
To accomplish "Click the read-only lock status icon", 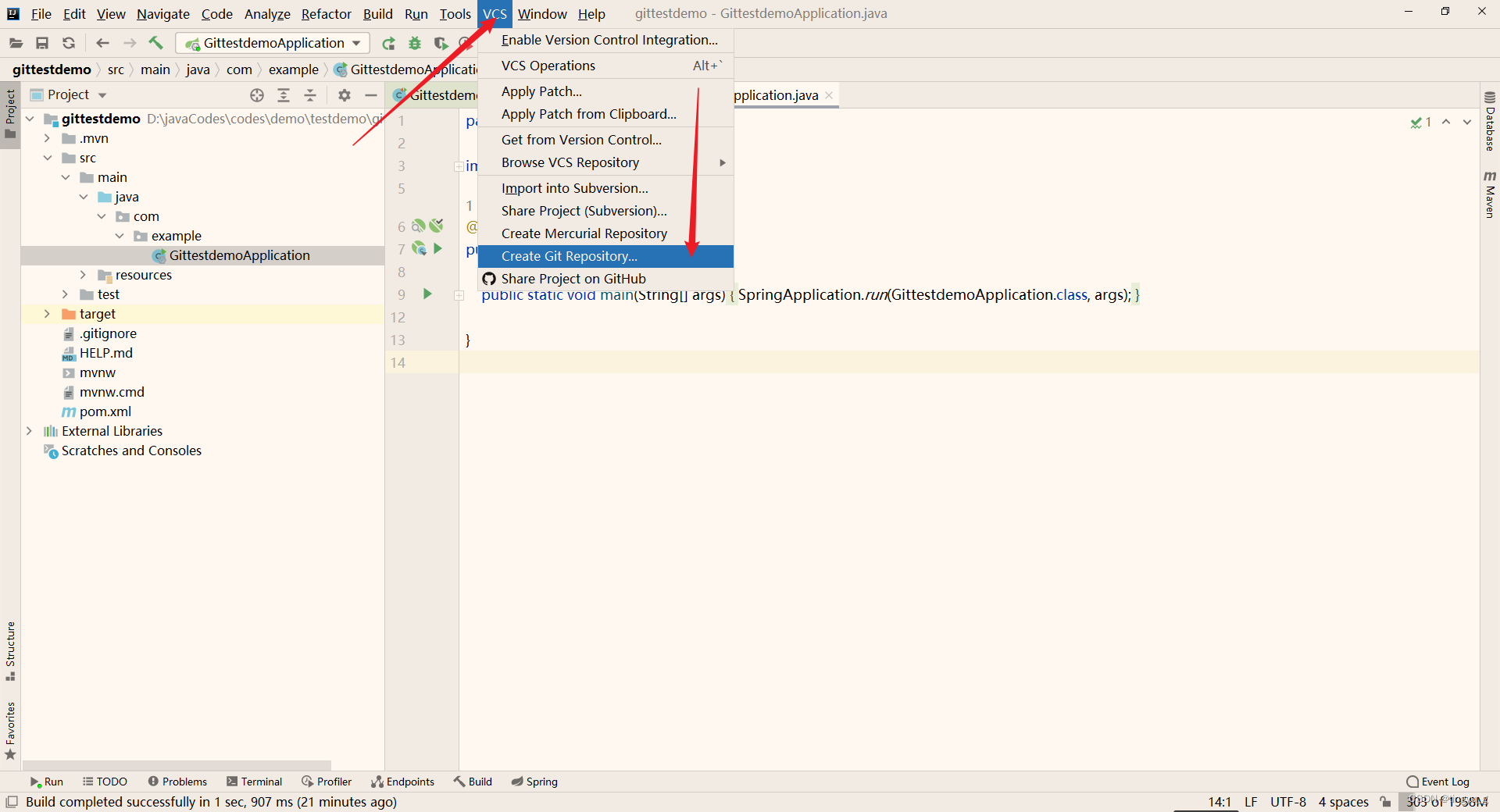I will (x=1385, y=802).
